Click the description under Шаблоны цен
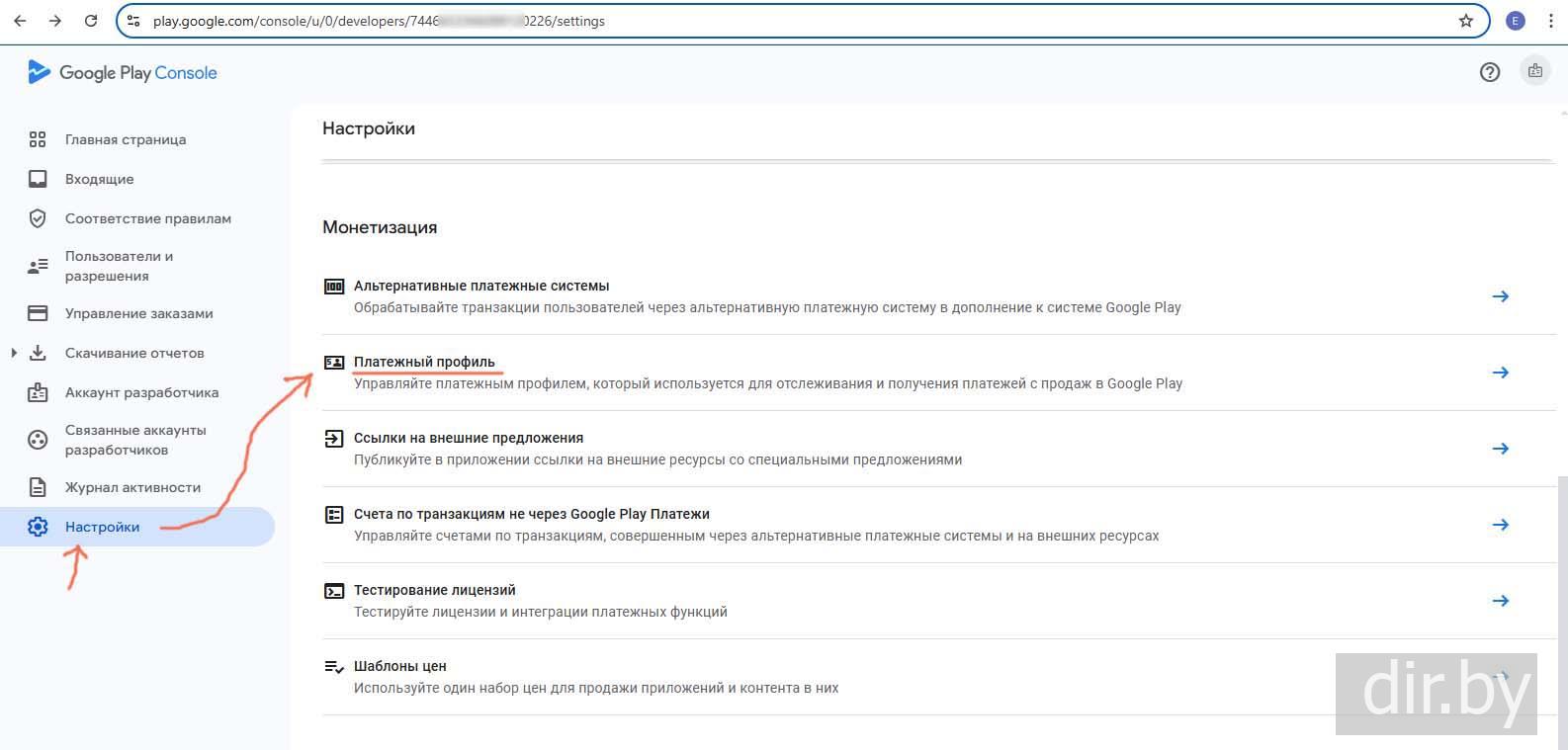The width and height of the screenshot is (1568, 750). click(x=596, y=688)
